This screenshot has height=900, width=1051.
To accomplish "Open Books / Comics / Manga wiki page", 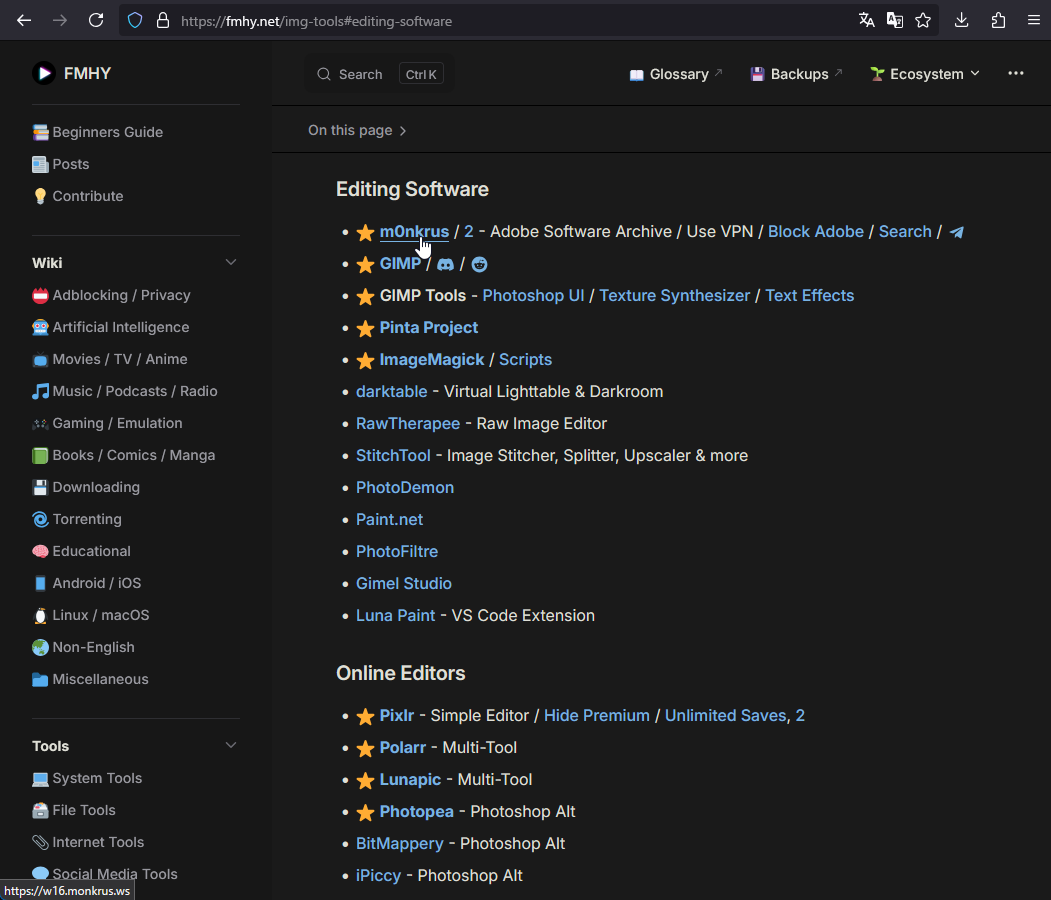I will (x=133, y=455).
